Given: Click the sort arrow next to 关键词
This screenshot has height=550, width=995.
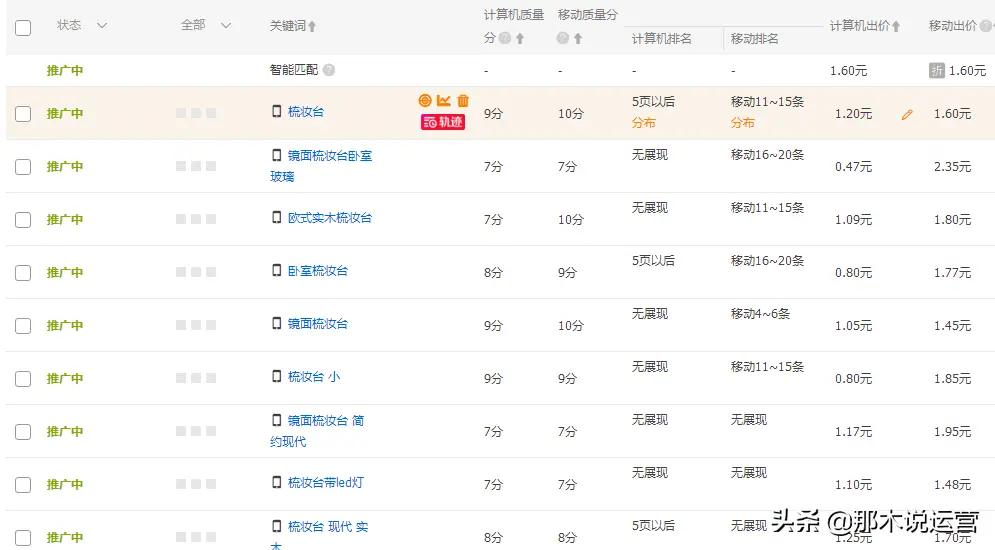Looking at the screenshot, I should 312,27.
